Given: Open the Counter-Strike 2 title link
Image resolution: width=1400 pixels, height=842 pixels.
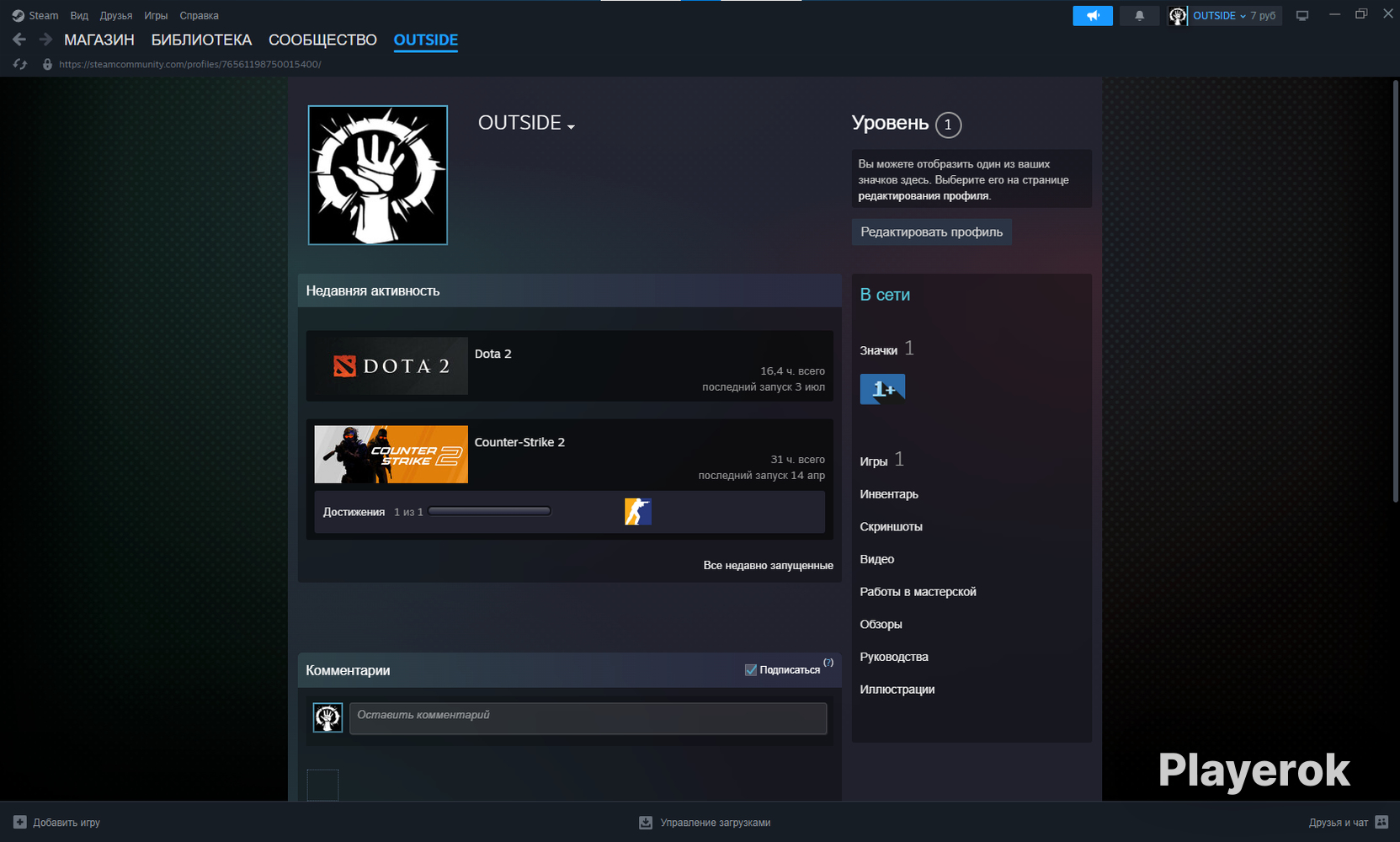Looking at the screenshot, I should 519,442.
